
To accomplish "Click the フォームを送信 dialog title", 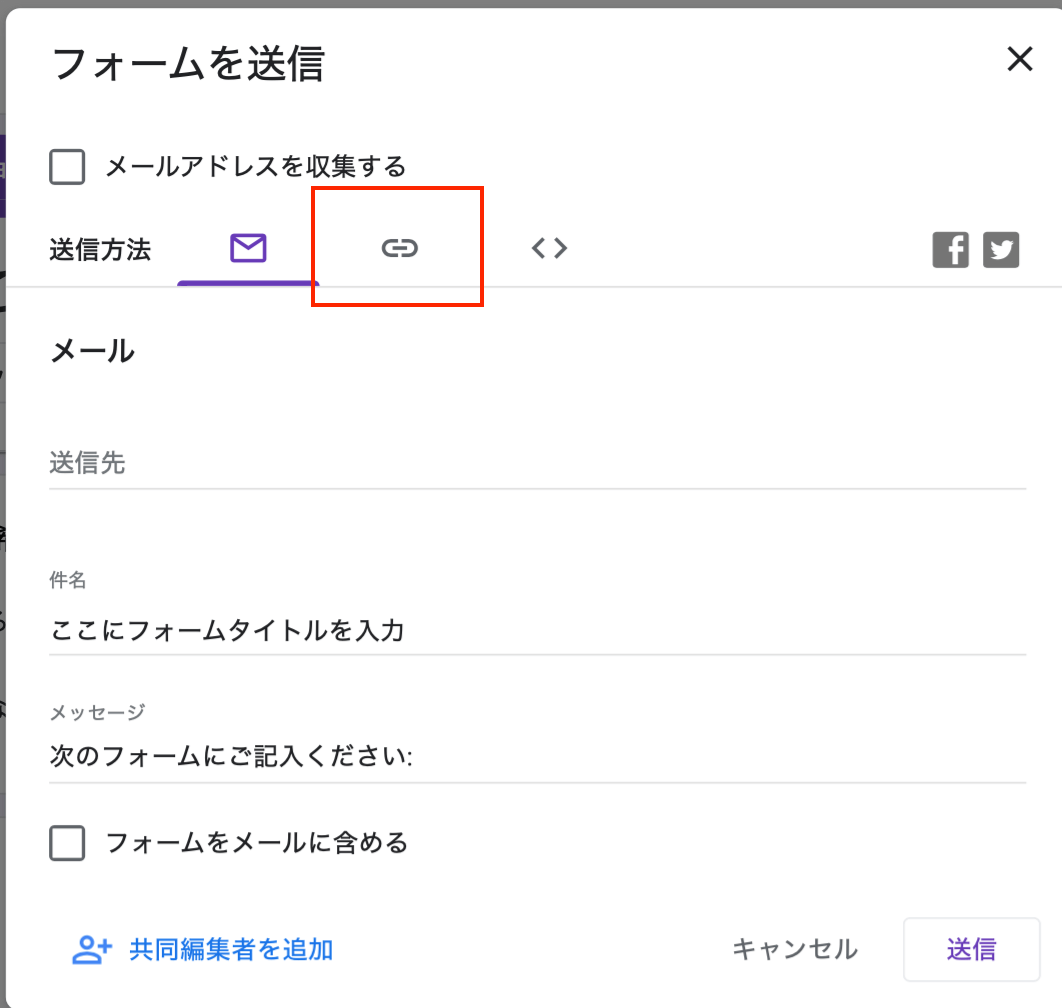I will pos(187,65).
